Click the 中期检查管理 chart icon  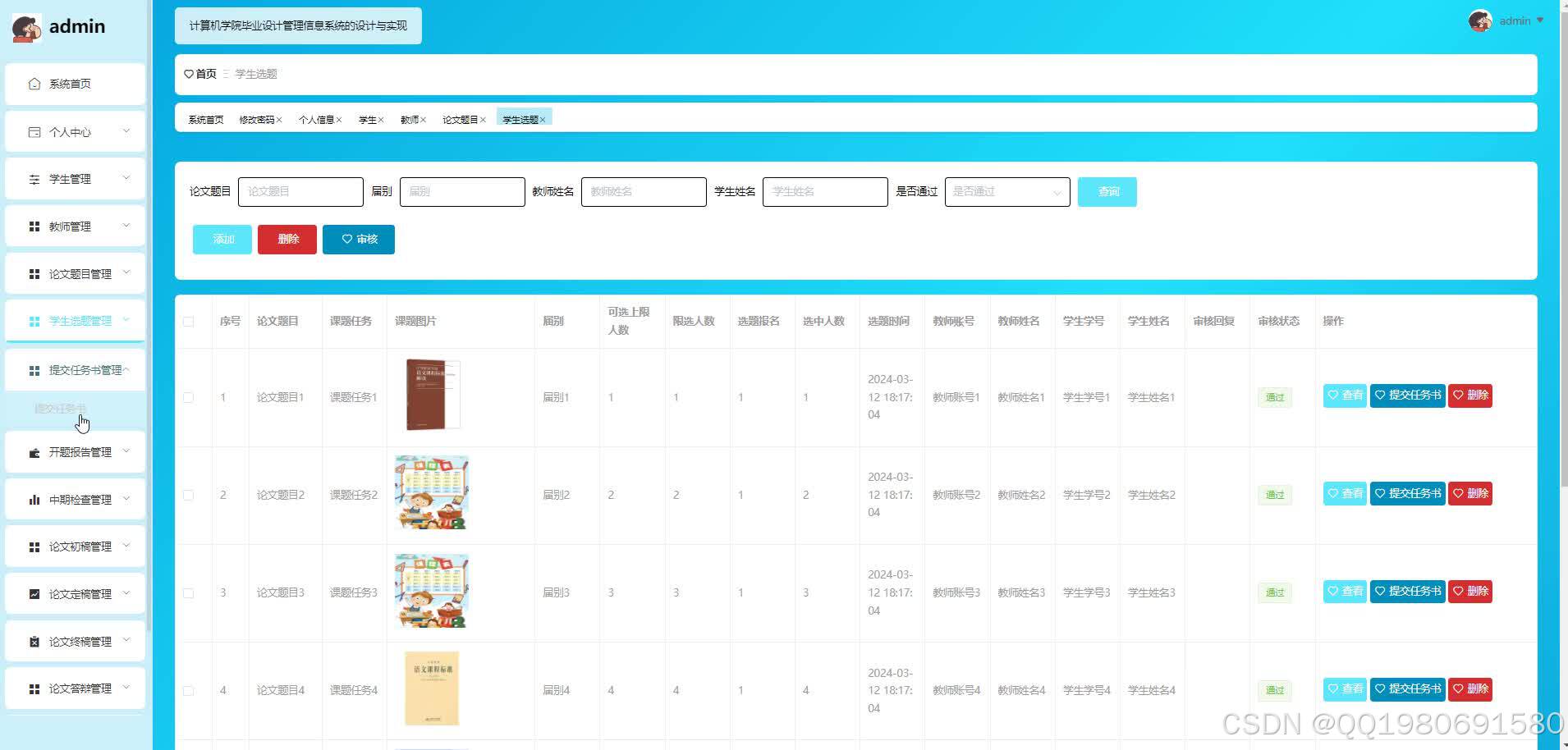click(34, 500)
